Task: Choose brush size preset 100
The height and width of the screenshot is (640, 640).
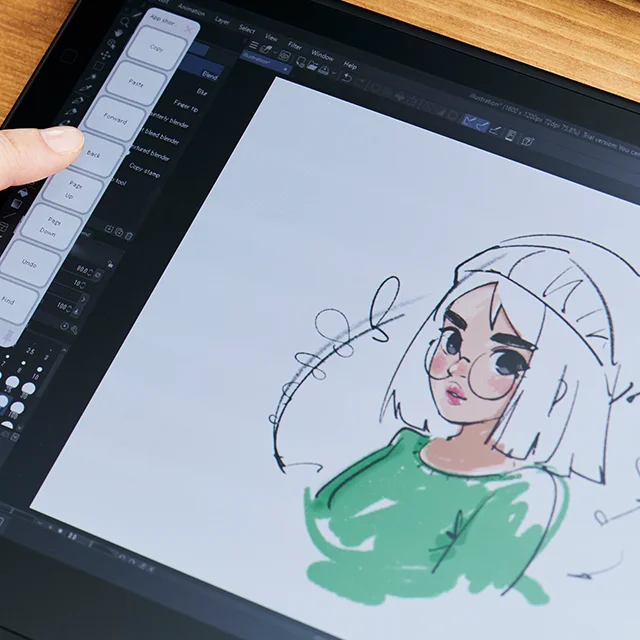Action: click(16, 409)
